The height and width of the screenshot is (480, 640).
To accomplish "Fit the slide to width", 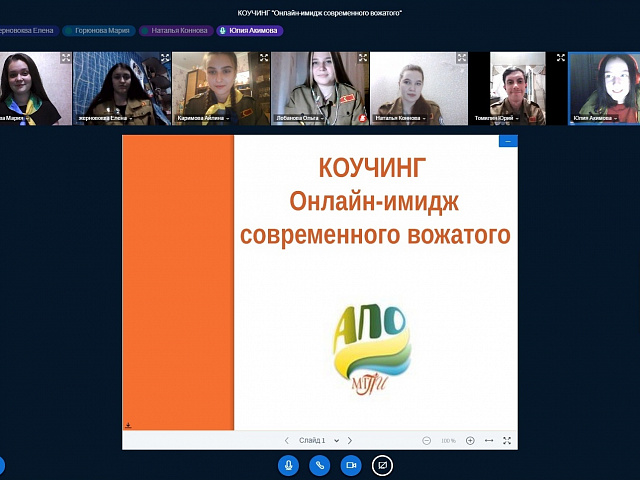I will tap(489, 440).
